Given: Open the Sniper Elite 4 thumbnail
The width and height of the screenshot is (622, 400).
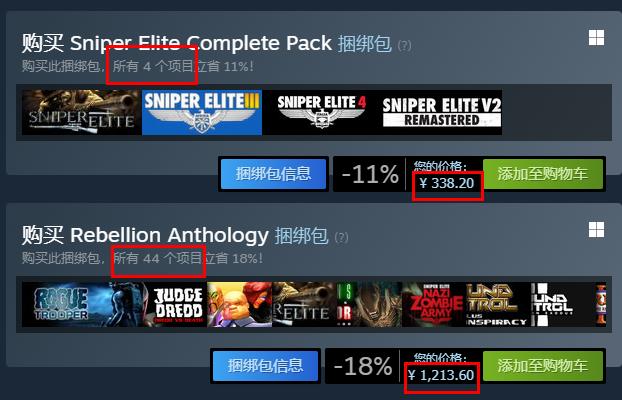Looking at the screenshot, I should click(x=321, y=112).
